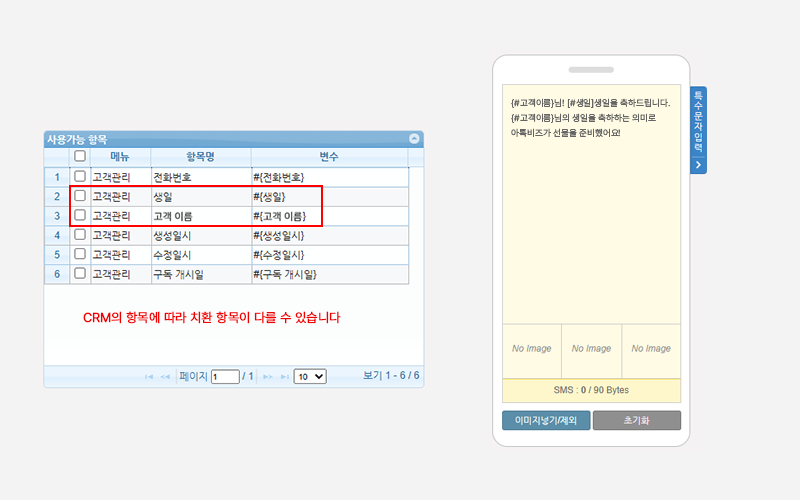Go to previous page in pager
This screenshot has height=500, width=800.
tap(166, 377)
